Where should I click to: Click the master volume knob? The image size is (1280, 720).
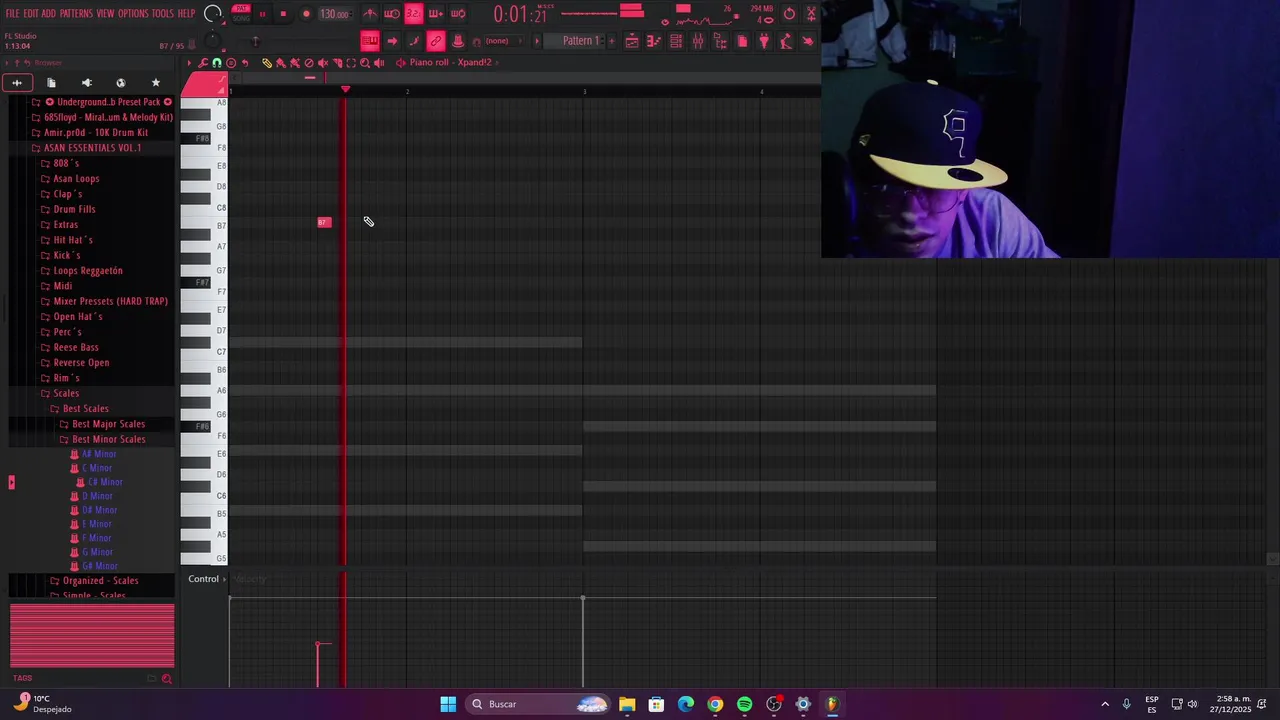[x=213, y=14]
